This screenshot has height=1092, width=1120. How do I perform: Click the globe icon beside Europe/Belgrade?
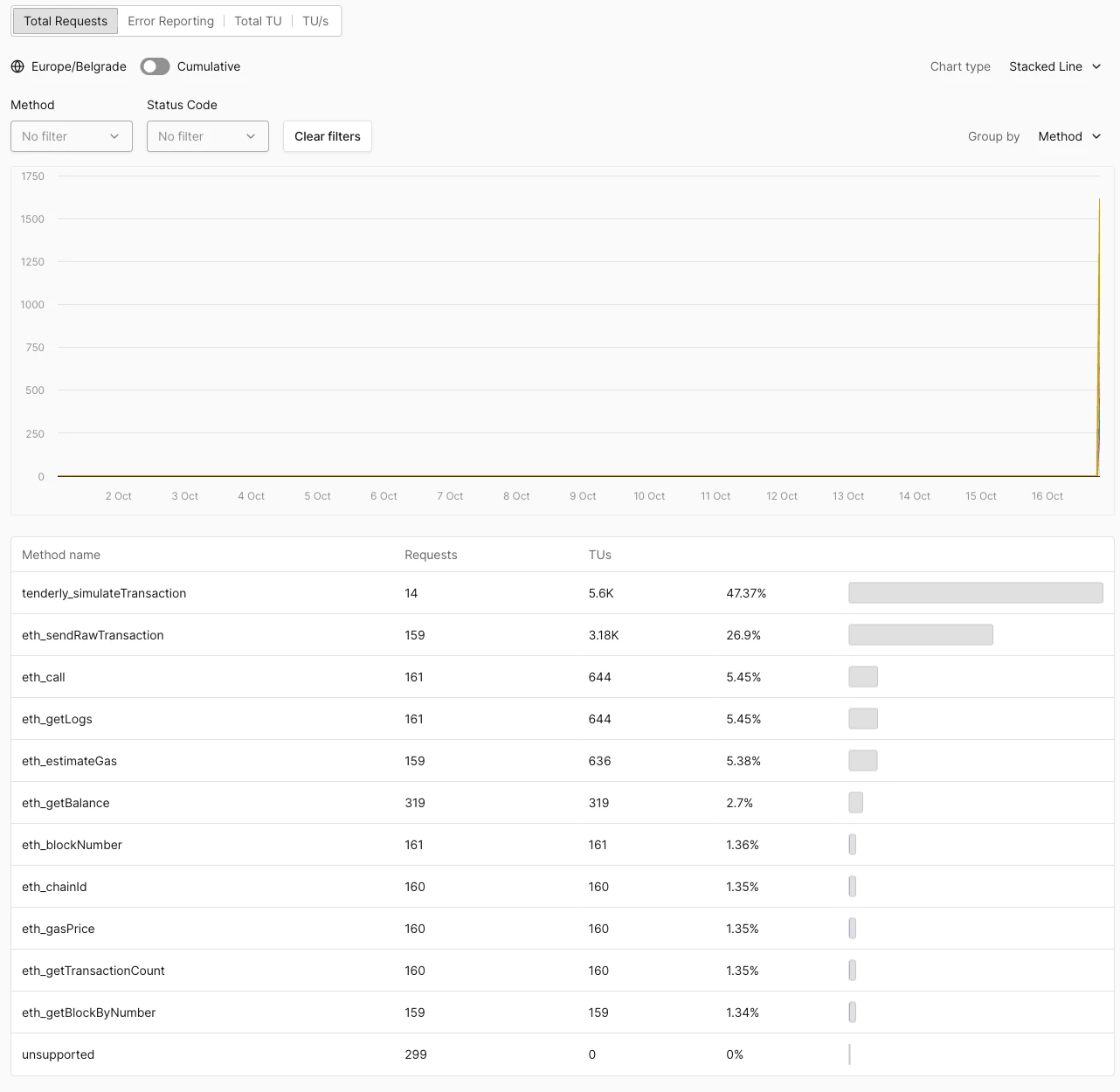(17, 66)
